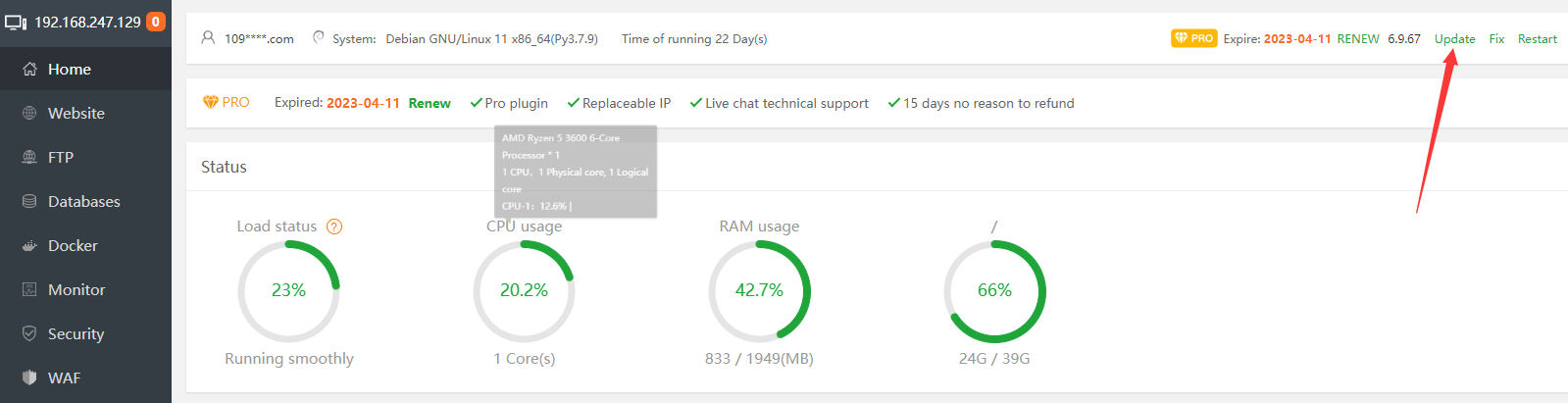The width and height of the screenshot is (1568, 403).
Task: Click the Security shield icon
Action: (x=29, y=334)
